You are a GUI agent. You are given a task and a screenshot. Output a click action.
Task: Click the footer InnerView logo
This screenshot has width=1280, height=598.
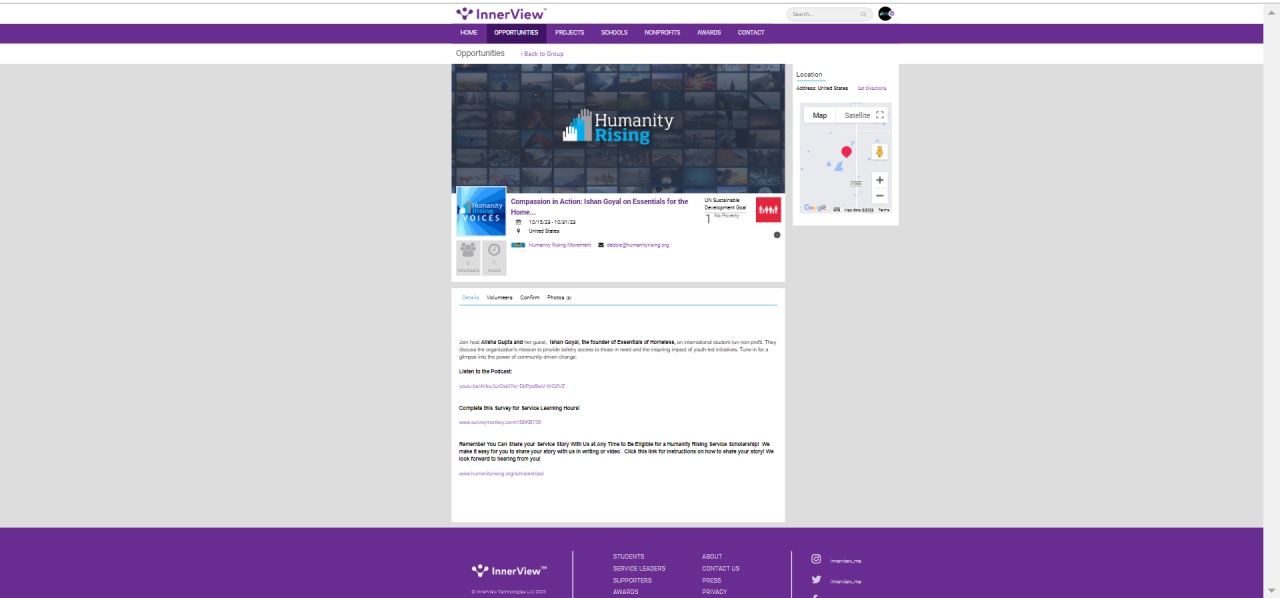click(x=509, y=570)
